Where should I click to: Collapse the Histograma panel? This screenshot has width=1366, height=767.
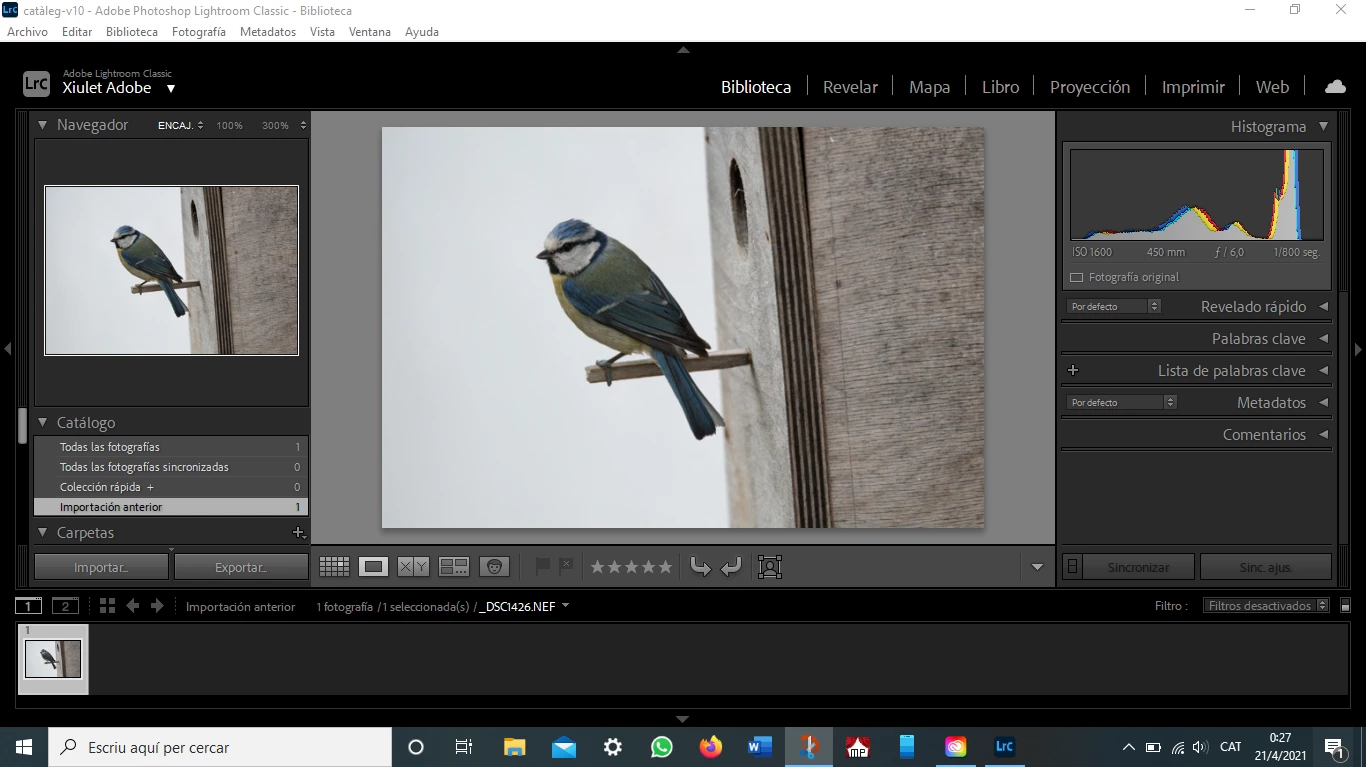point(1323,126)
